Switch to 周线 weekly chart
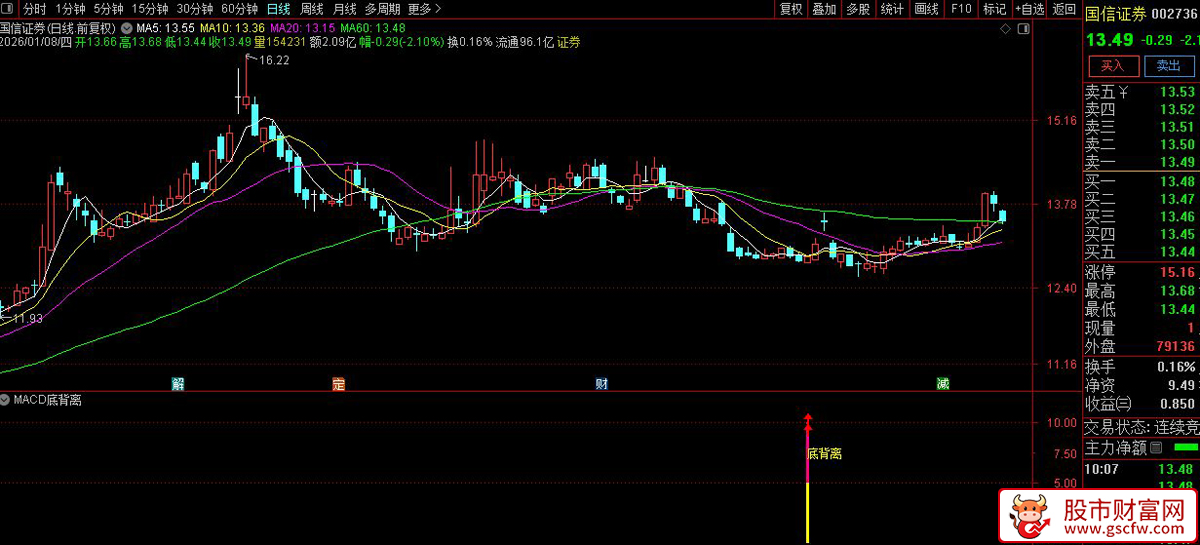This screenshot has height=545, width=1200. tap(312, 9)
